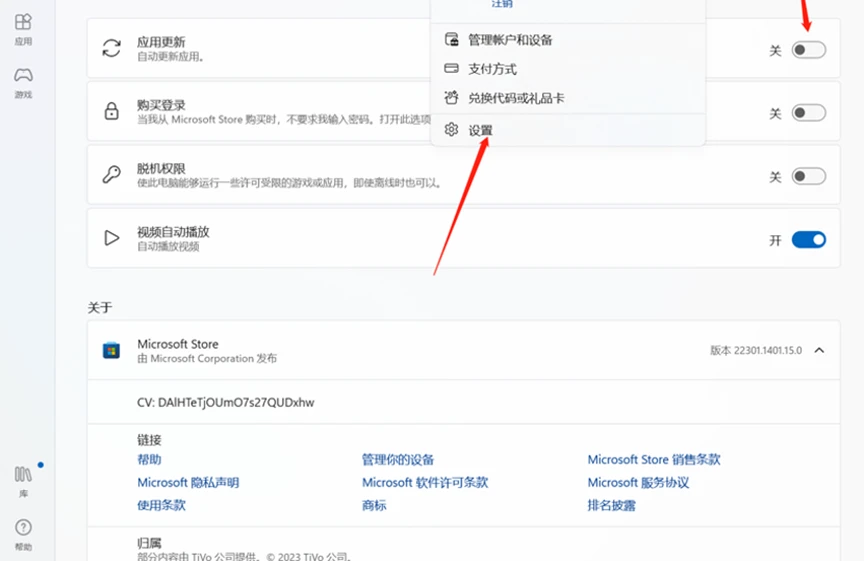Click the 由 Microsoft Corporation 发布 text
The height and width of the screenshot is (561, 865).
pos(207,359)
